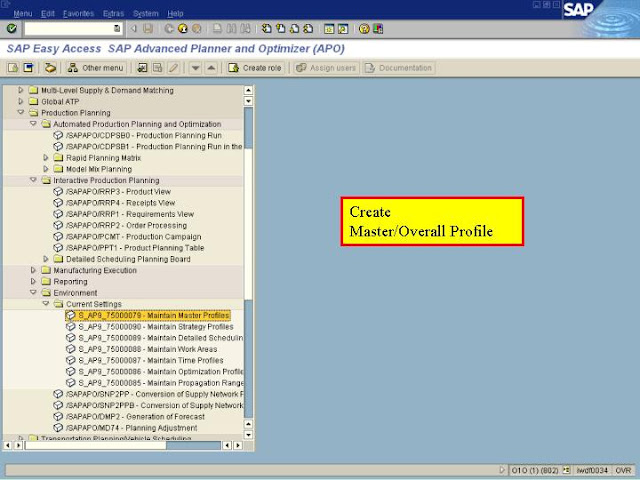
Task: Expand Multi-Level Supply & Demand Matching folder
Action: [20, 90]
